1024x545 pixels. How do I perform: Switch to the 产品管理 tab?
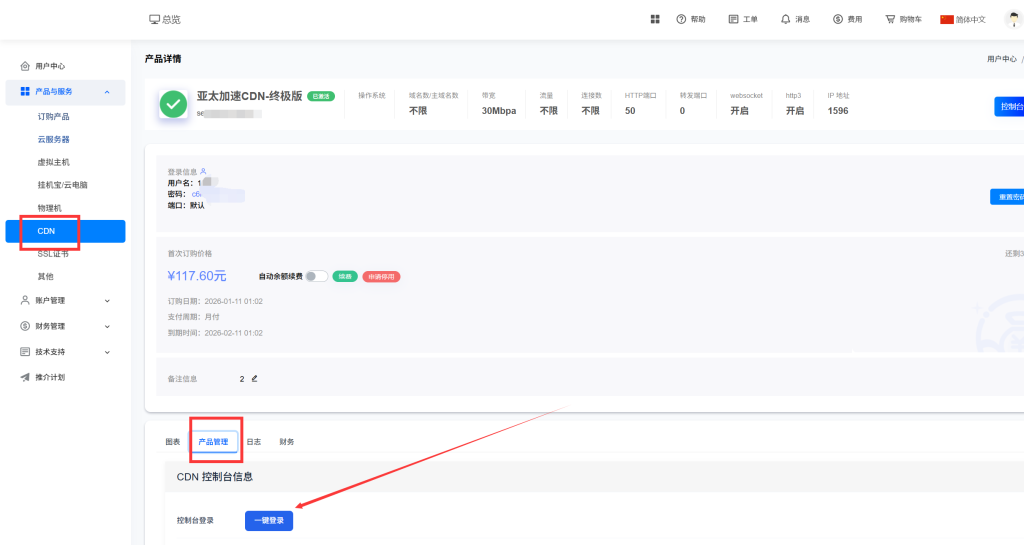(214, 442)
